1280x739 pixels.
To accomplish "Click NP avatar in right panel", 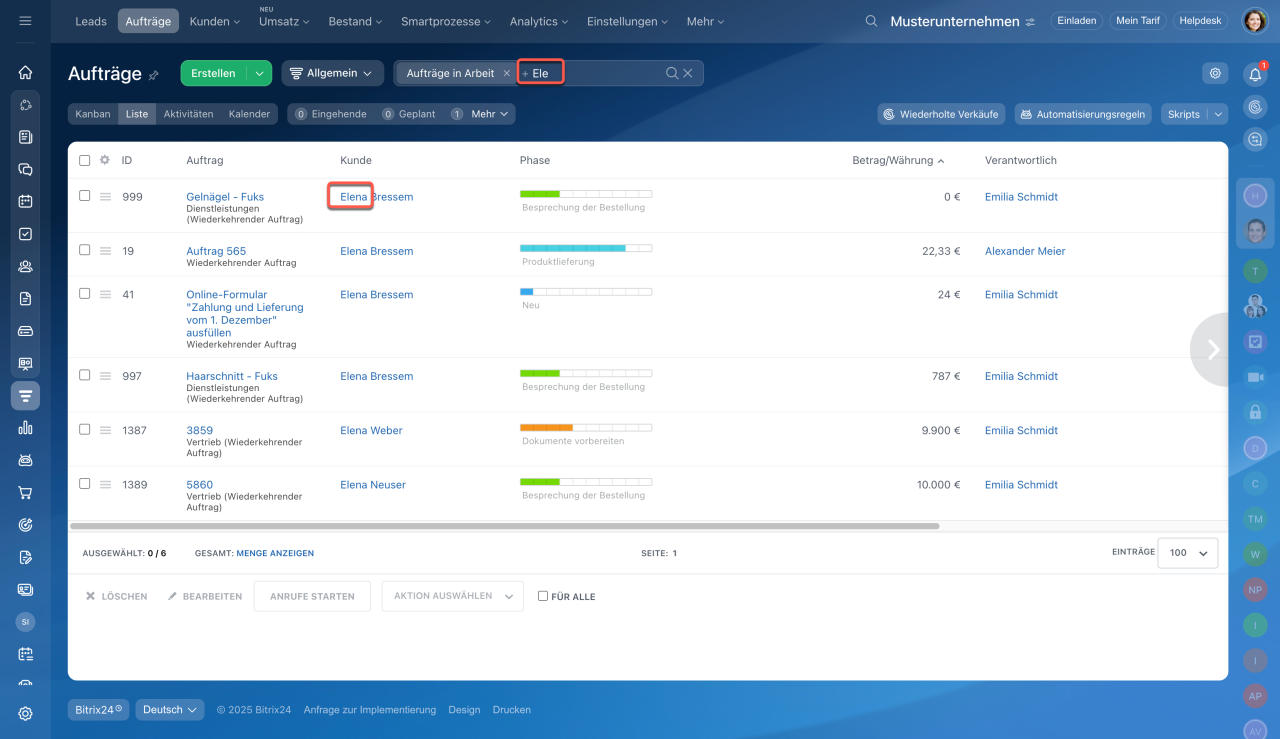I will pyautogui.click(x=1255, y=589).
